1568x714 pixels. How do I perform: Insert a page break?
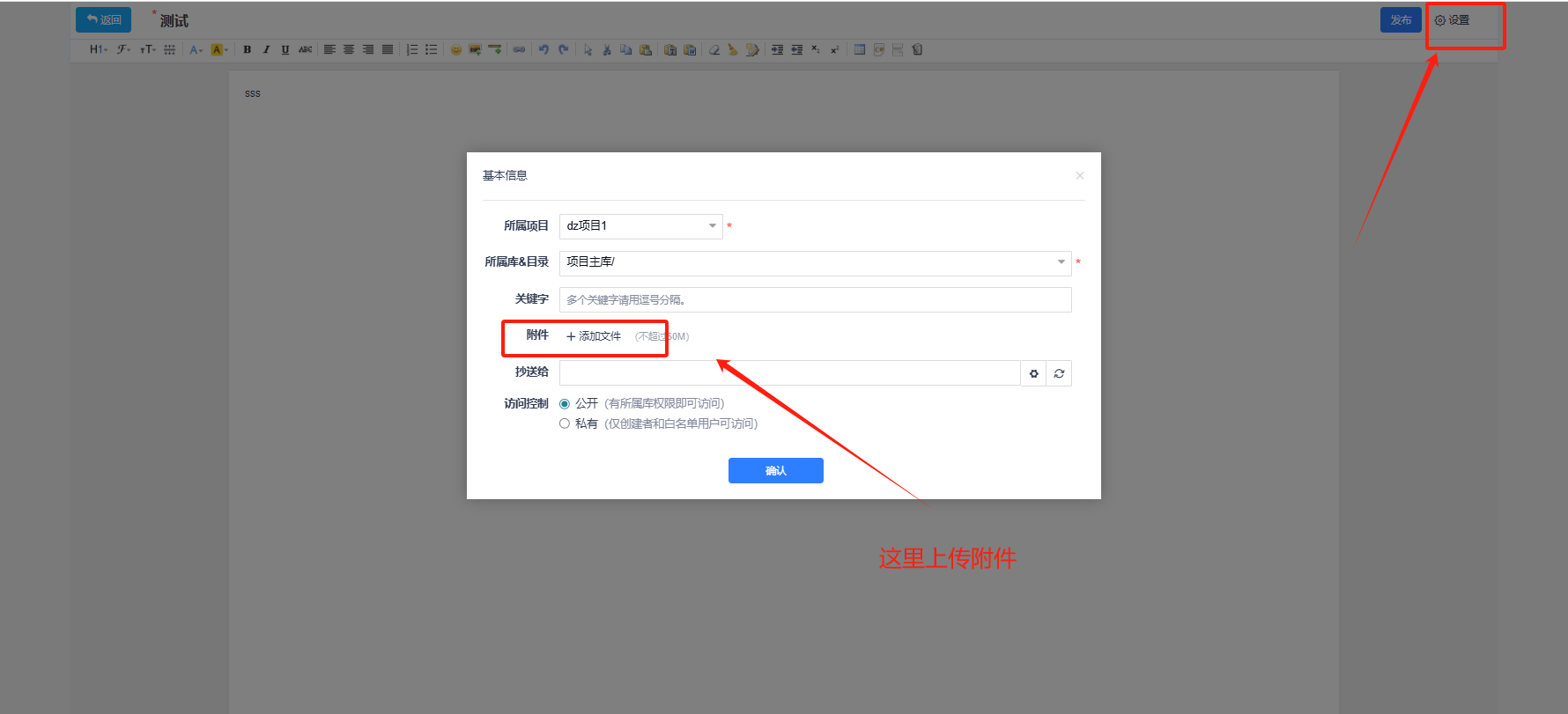[898, 50]
